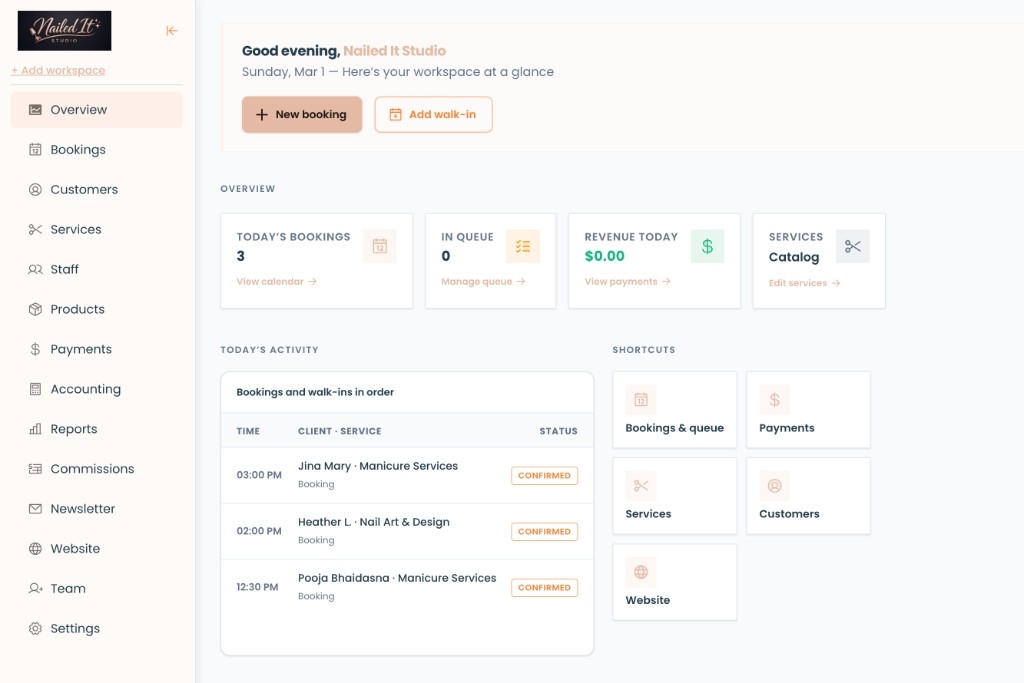Viewport: 1024px width, 683px height.
Task: Open Payments using the dollar icon in sidebar
Action: 34,349
